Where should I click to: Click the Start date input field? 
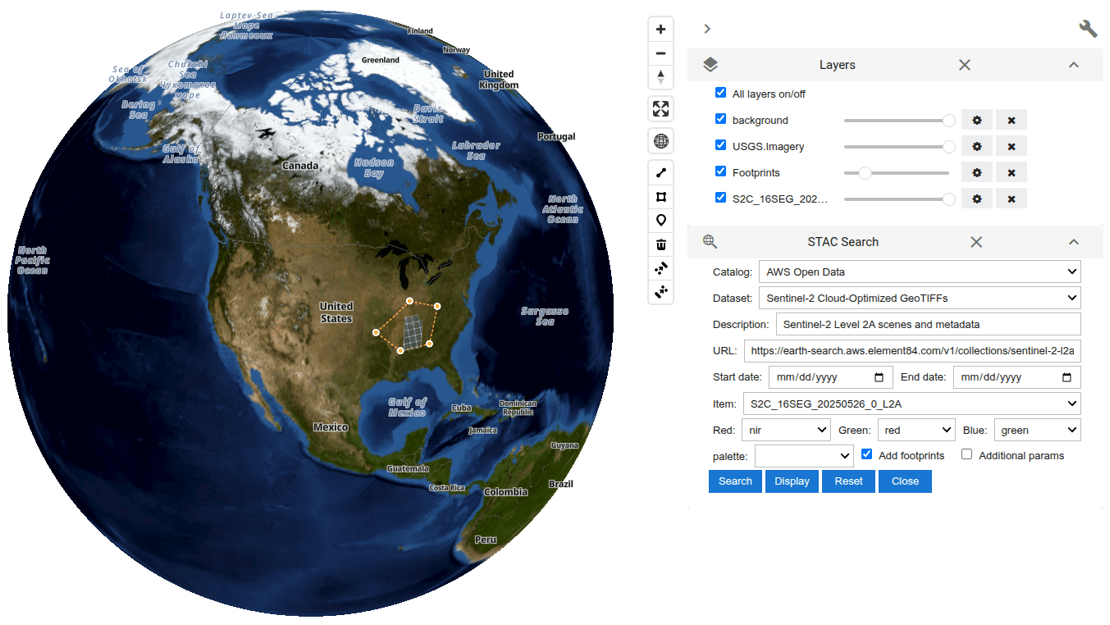coord(816,377)
